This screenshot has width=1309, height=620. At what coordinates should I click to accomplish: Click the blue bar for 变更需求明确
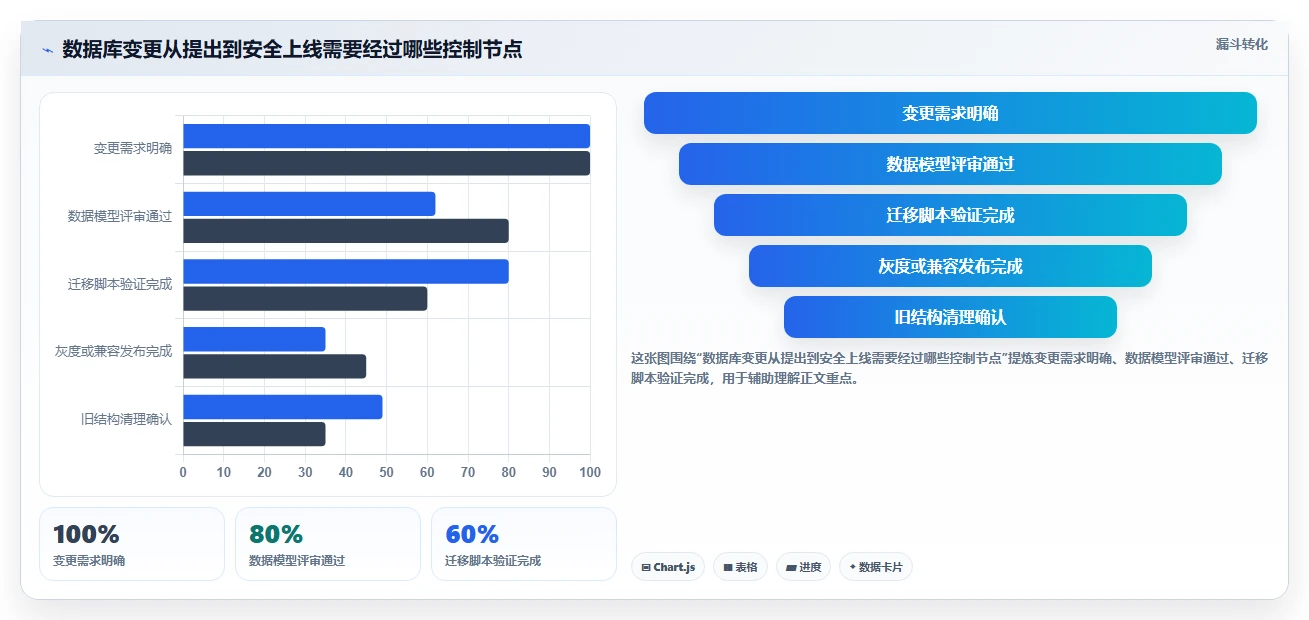(386, 136)
